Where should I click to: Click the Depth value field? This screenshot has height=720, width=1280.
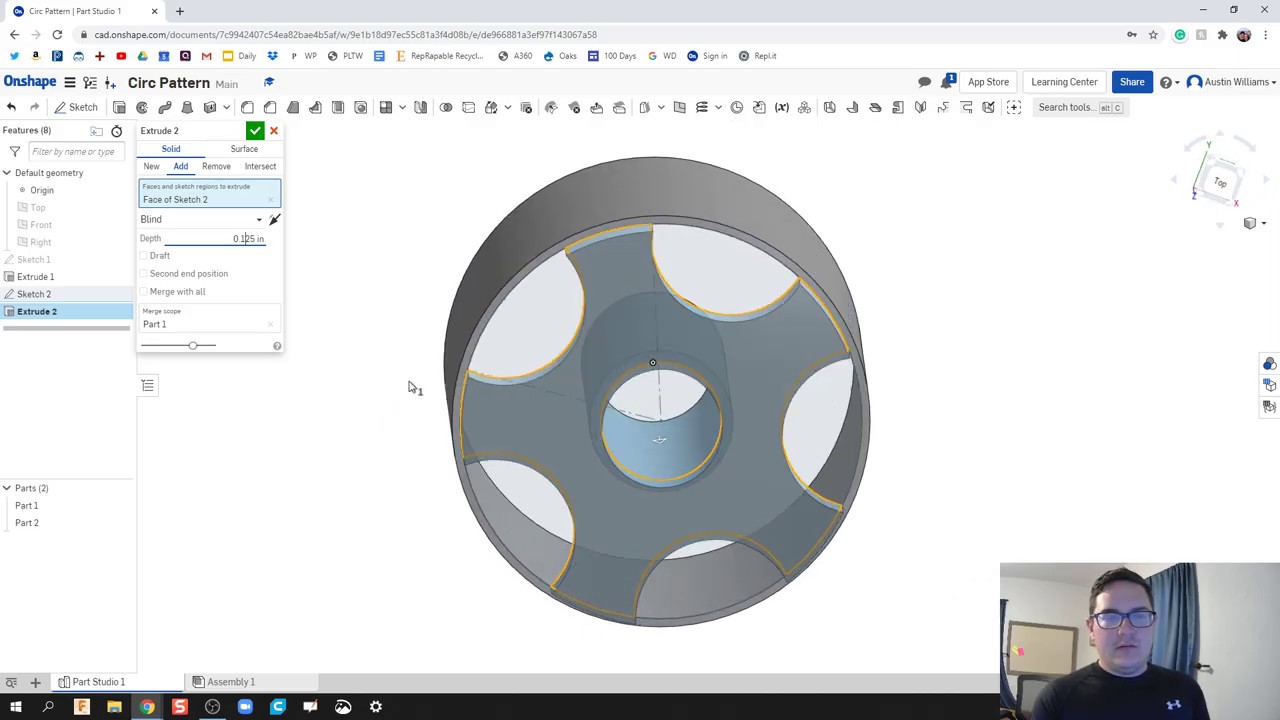pos(215,239)
